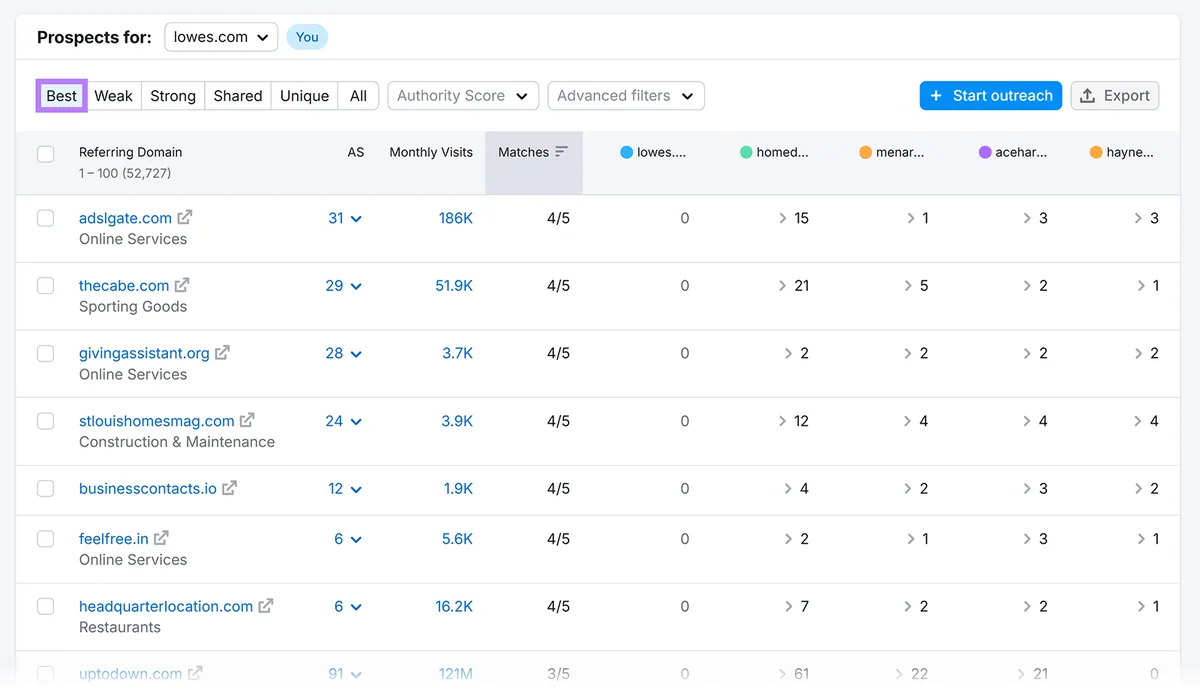Click the Referring Domain column header
1200x693 pixels.
coord(130,152)
